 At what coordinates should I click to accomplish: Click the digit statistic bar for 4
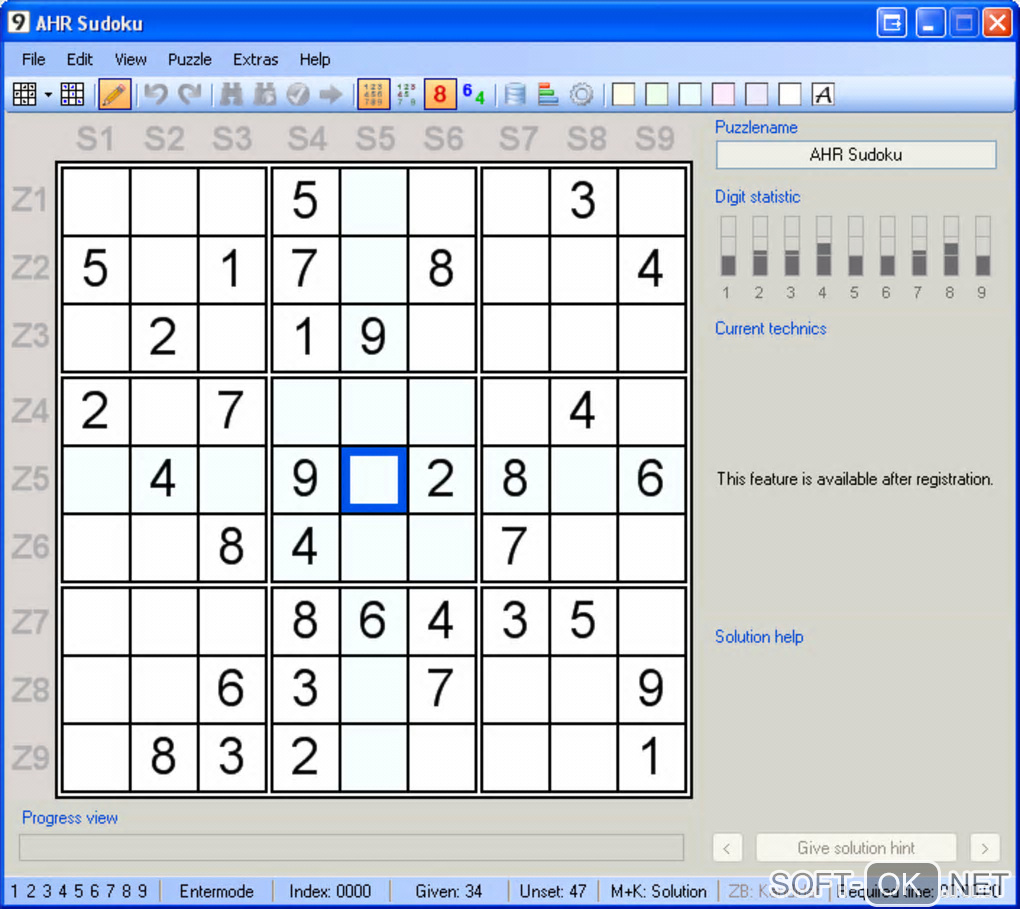823,246
